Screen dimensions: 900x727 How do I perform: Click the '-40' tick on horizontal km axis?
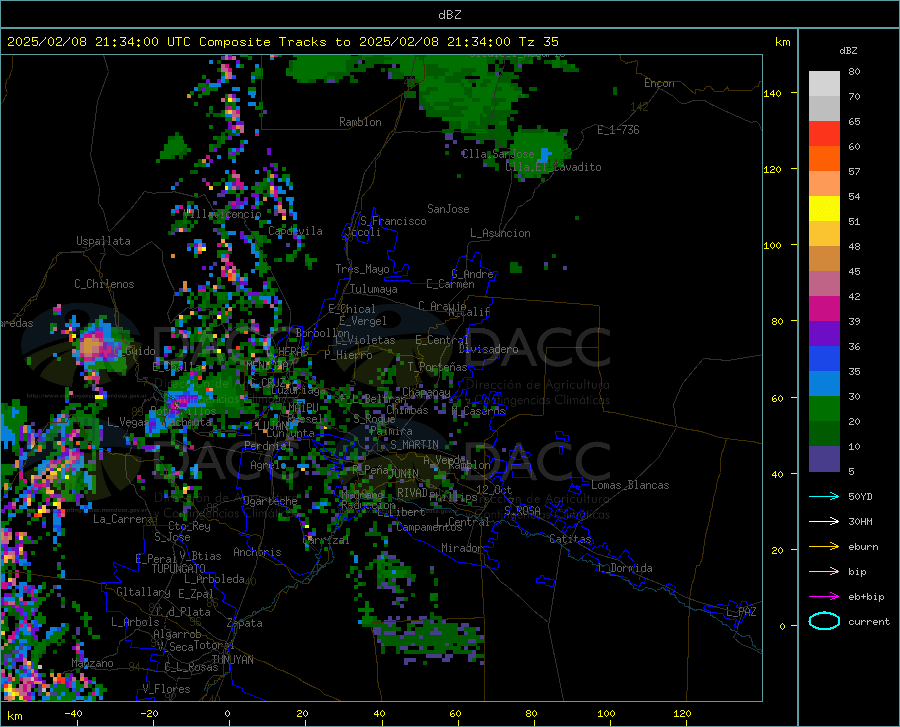(73, 713)
